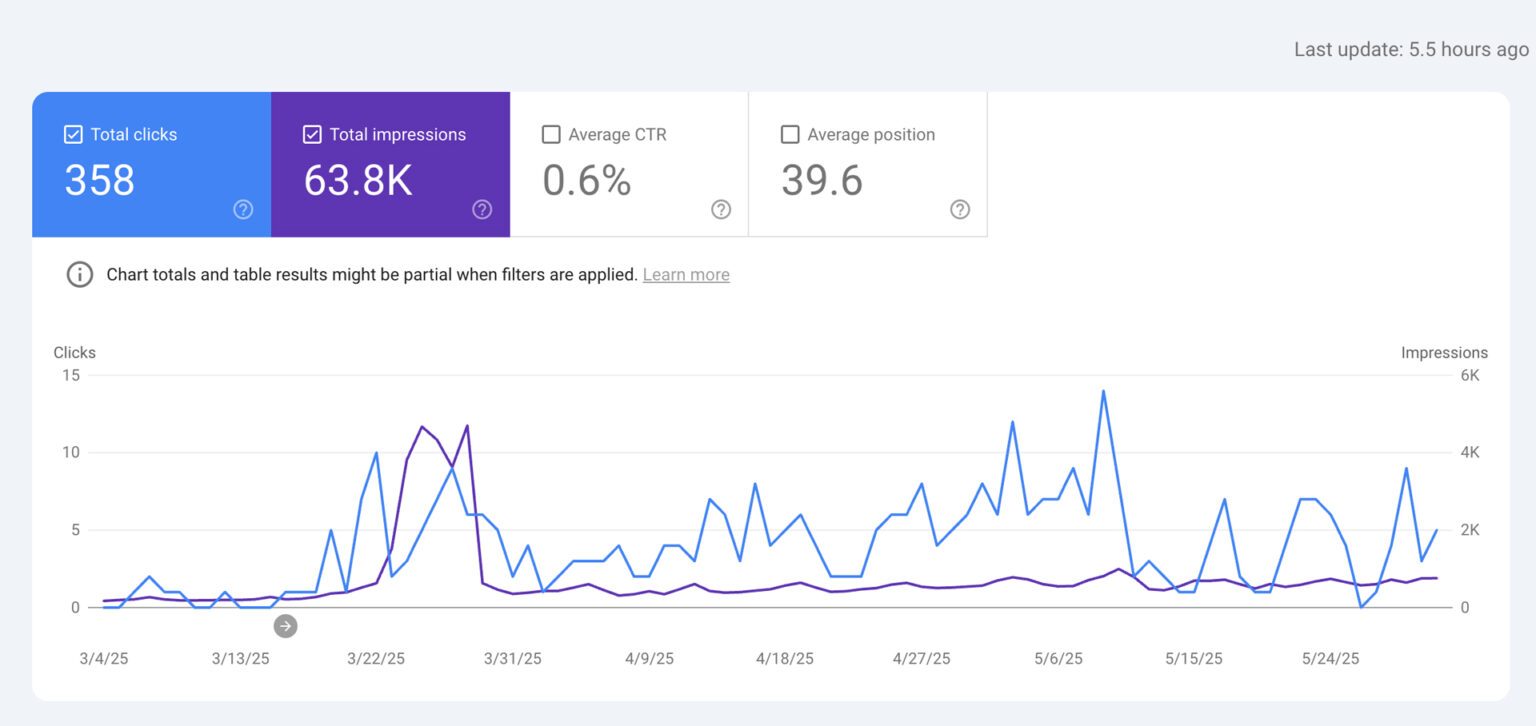The height and width of the screenshot is (726, 1536).
Task: Click the Last update timestamp text
Action: 1410,48
